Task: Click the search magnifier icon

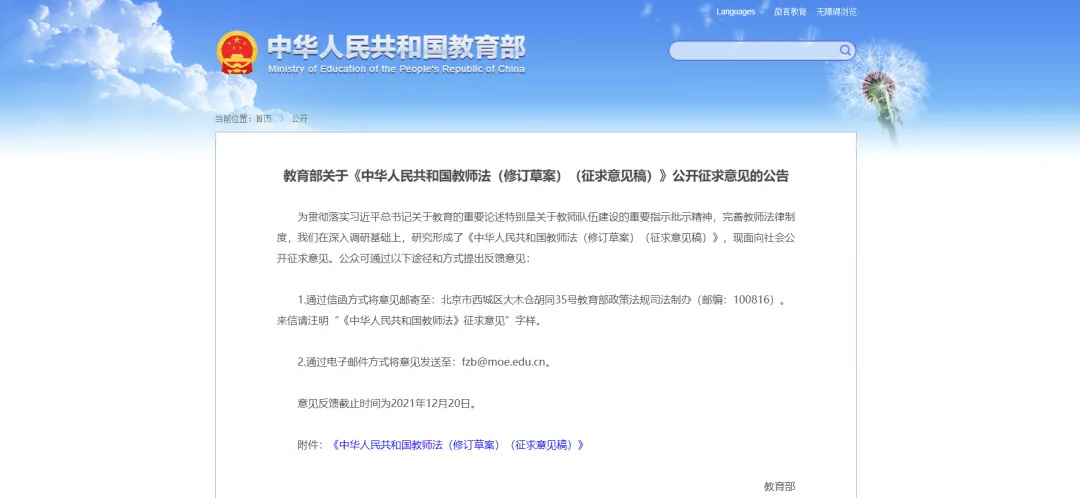Action: (x=844, y=50)
